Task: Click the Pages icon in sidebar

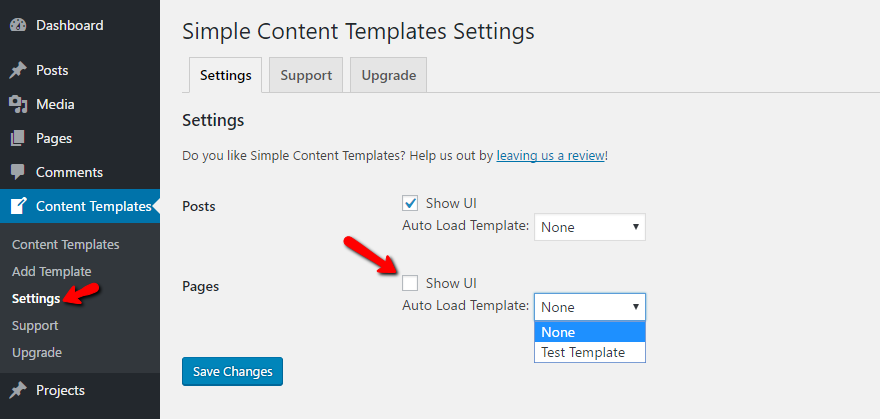Action: pos(18,138)
